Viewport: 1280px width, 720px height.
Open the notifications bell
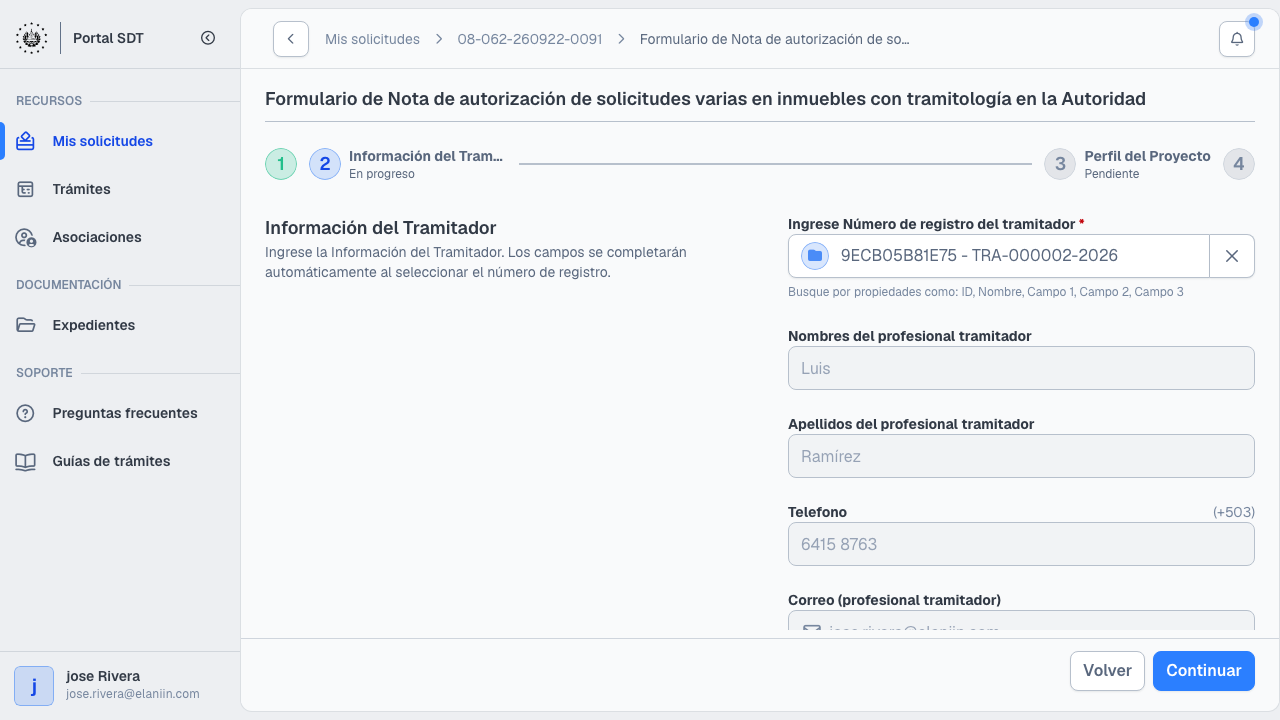coord(1237,39)
